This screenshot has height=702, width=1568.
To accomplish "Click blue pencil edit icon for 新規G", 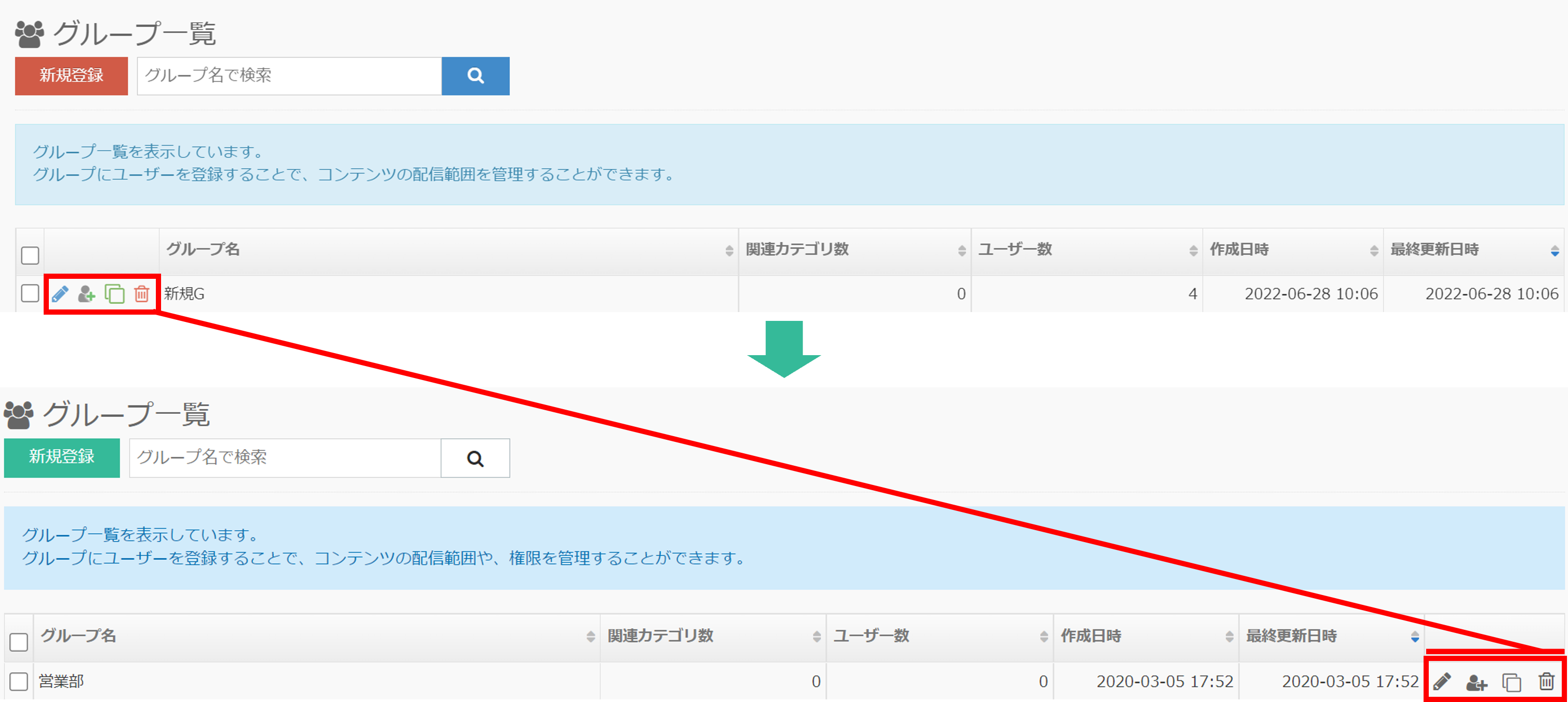I will point(60,294).
